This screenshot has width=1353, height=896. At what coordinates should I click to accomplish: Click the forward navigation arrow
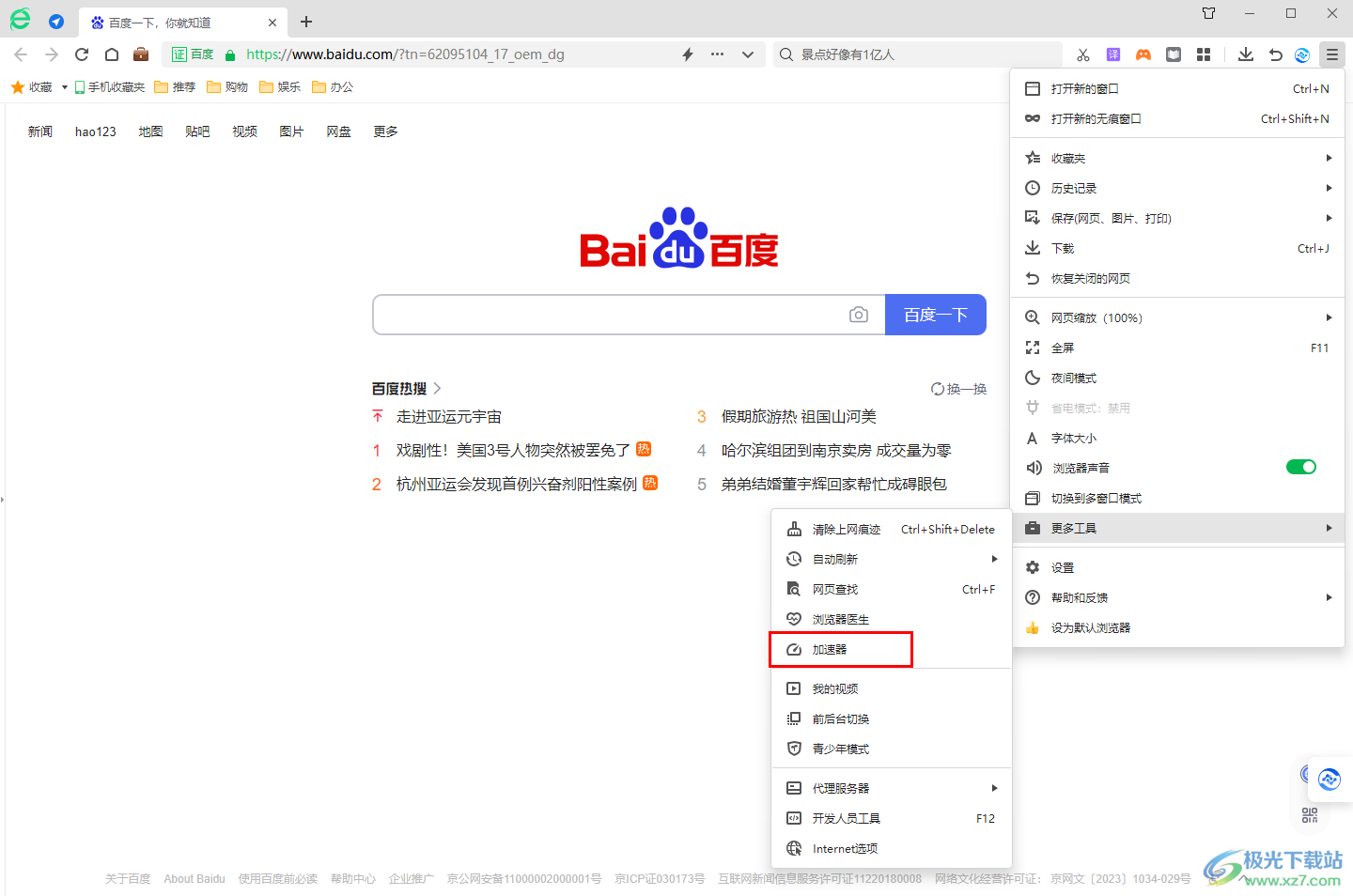click(52, 54)
